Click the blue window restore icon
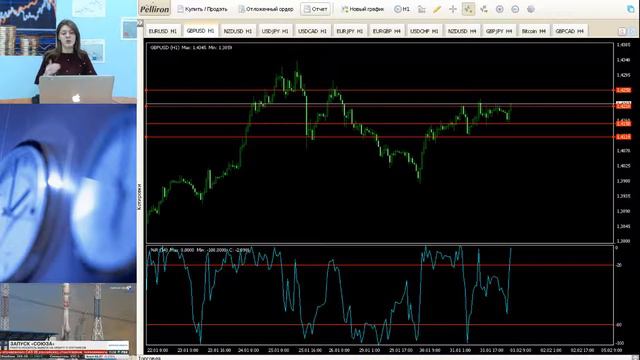The image size is (640, 360). tap(631, 9)
